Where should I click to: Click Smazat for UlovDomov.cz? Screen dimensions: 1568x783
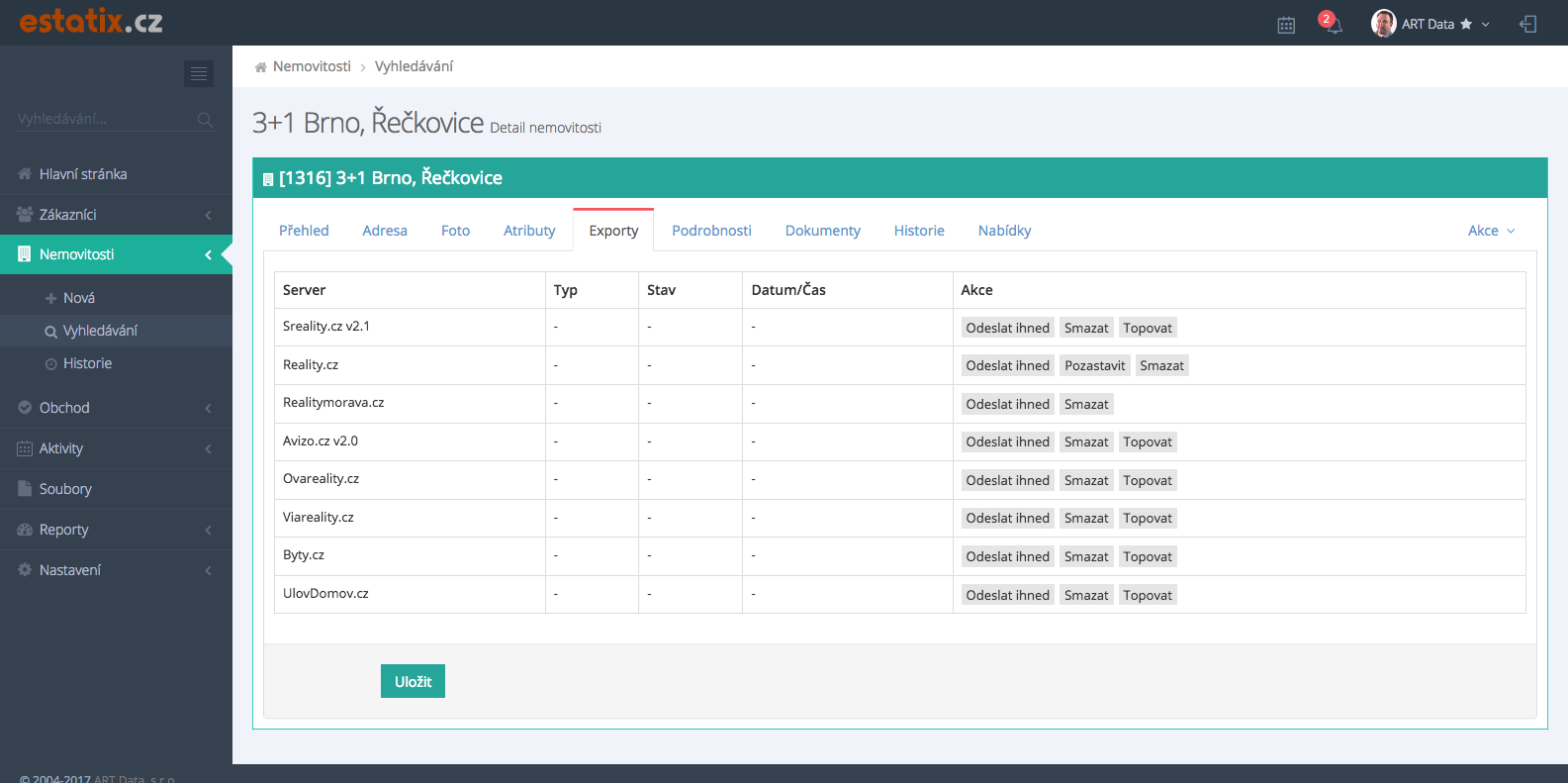[1086, 595]
